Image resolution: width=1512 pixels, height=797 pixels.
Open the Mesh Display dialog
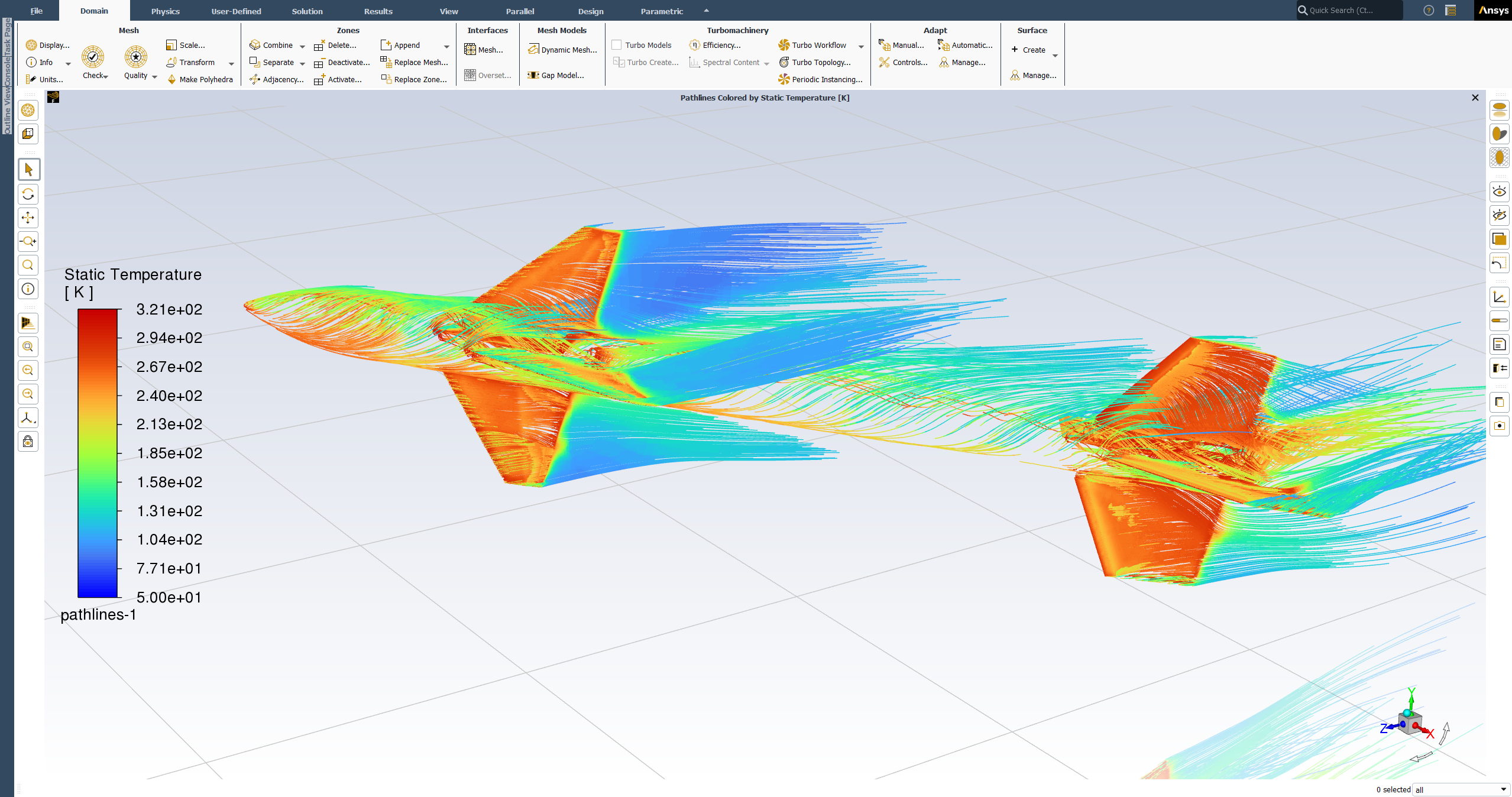[x=48, y=45]
